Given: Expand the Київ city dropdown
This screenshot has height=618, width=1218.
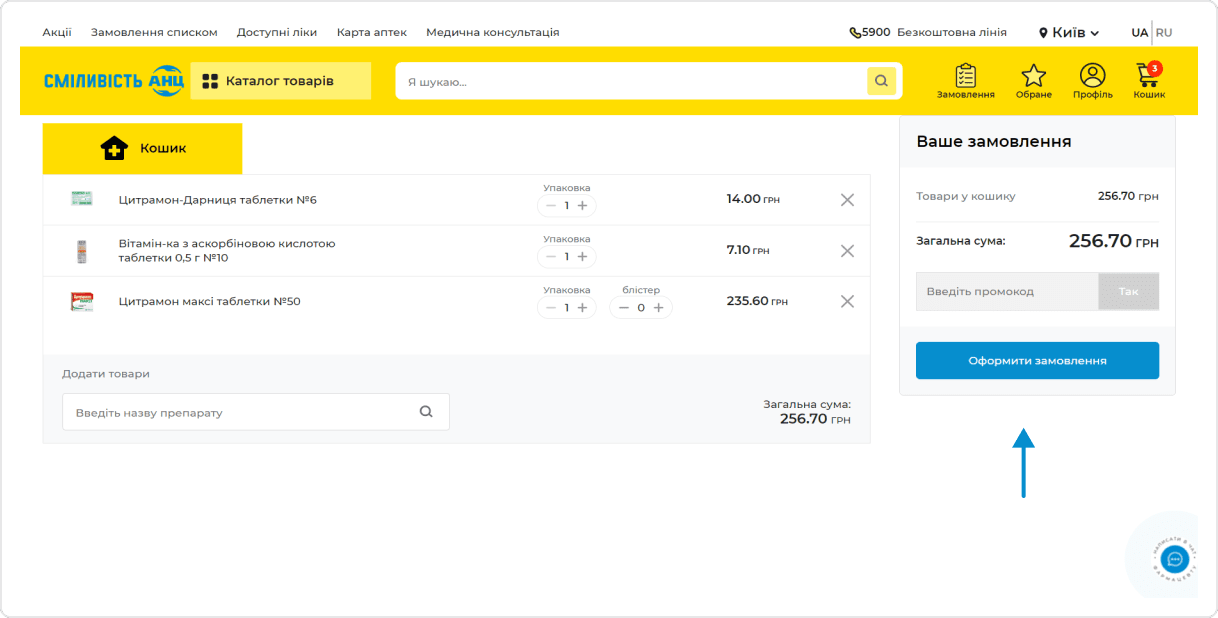Looking at the screenshot, I should [1069, 32].
